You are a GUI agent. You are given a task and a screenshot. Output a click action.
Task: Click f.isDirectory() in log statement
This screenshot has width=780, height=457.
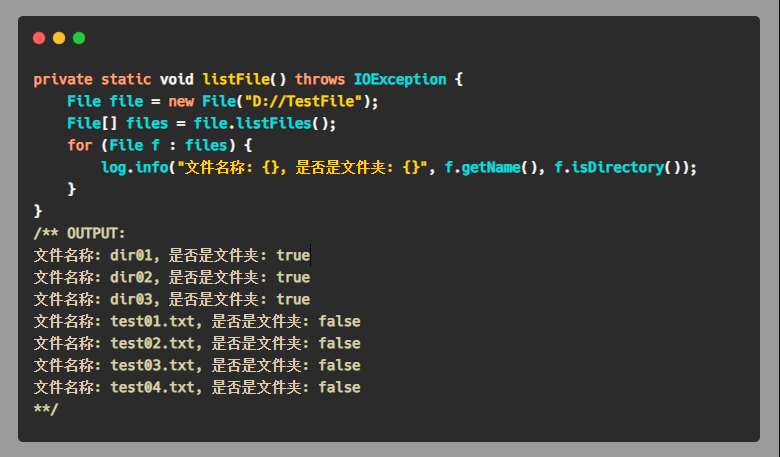(618, 168)
